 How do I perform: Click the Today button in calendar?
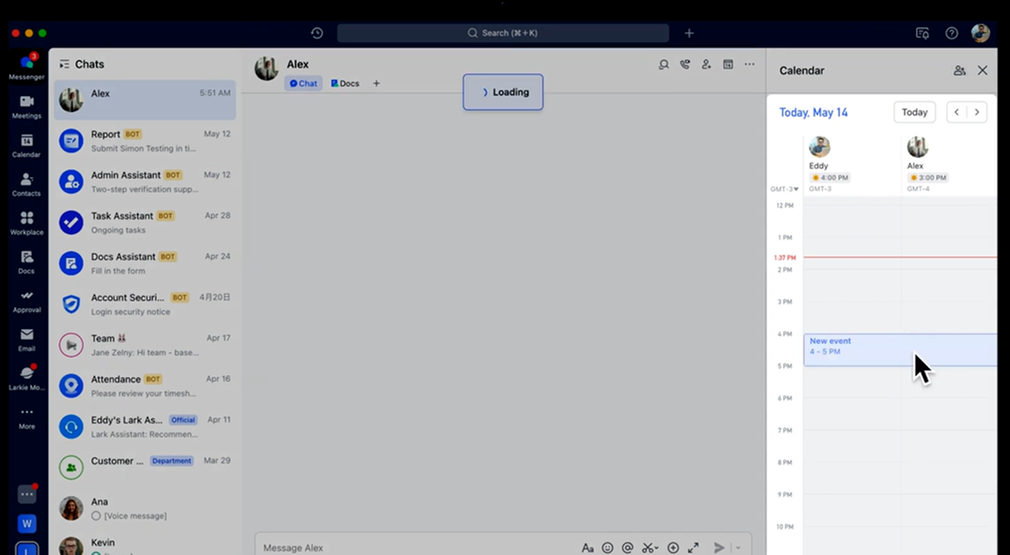coord(914,112)
